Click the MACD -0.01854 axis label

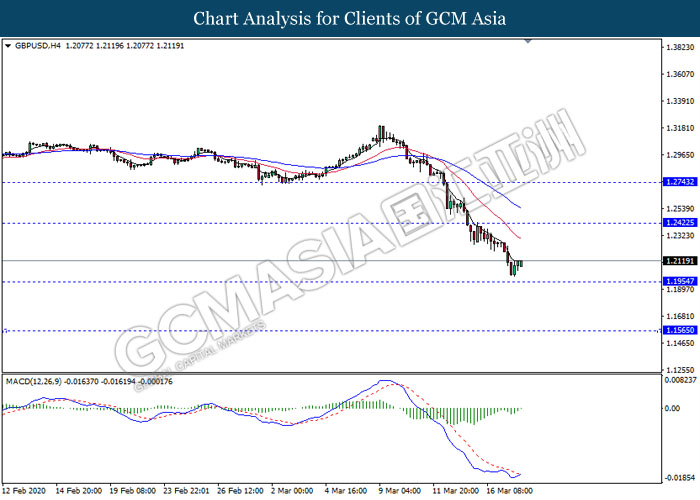(678, 477)
